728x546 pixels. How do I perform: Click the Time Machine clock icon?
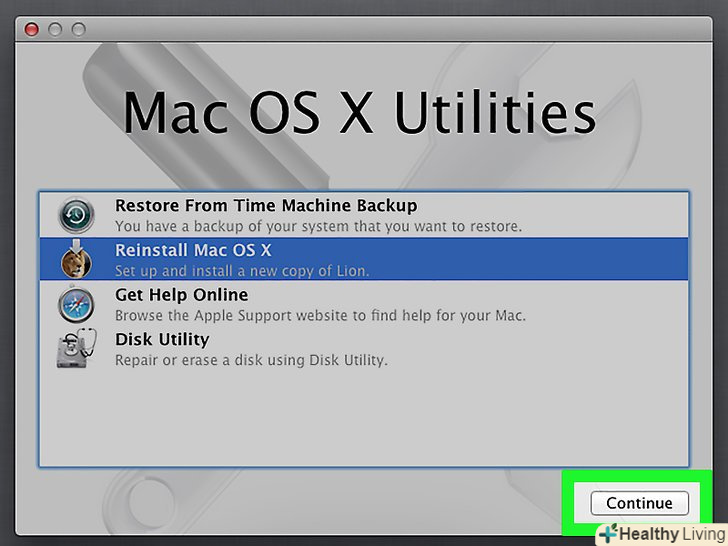(77, 214)
